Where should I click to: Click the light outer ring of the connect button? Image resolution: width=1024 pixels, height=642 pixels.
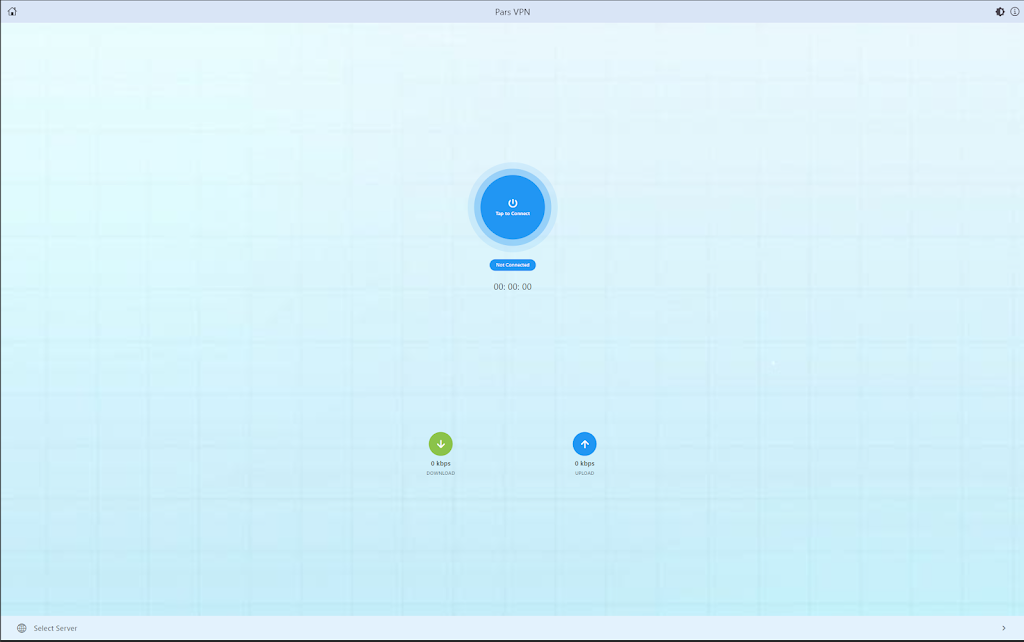point(512,168)
